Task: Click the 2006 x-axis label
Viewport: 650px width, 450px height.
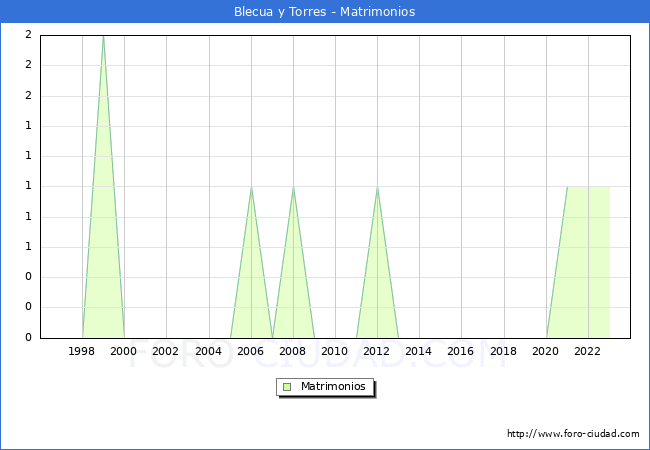Action: (250, 351)
